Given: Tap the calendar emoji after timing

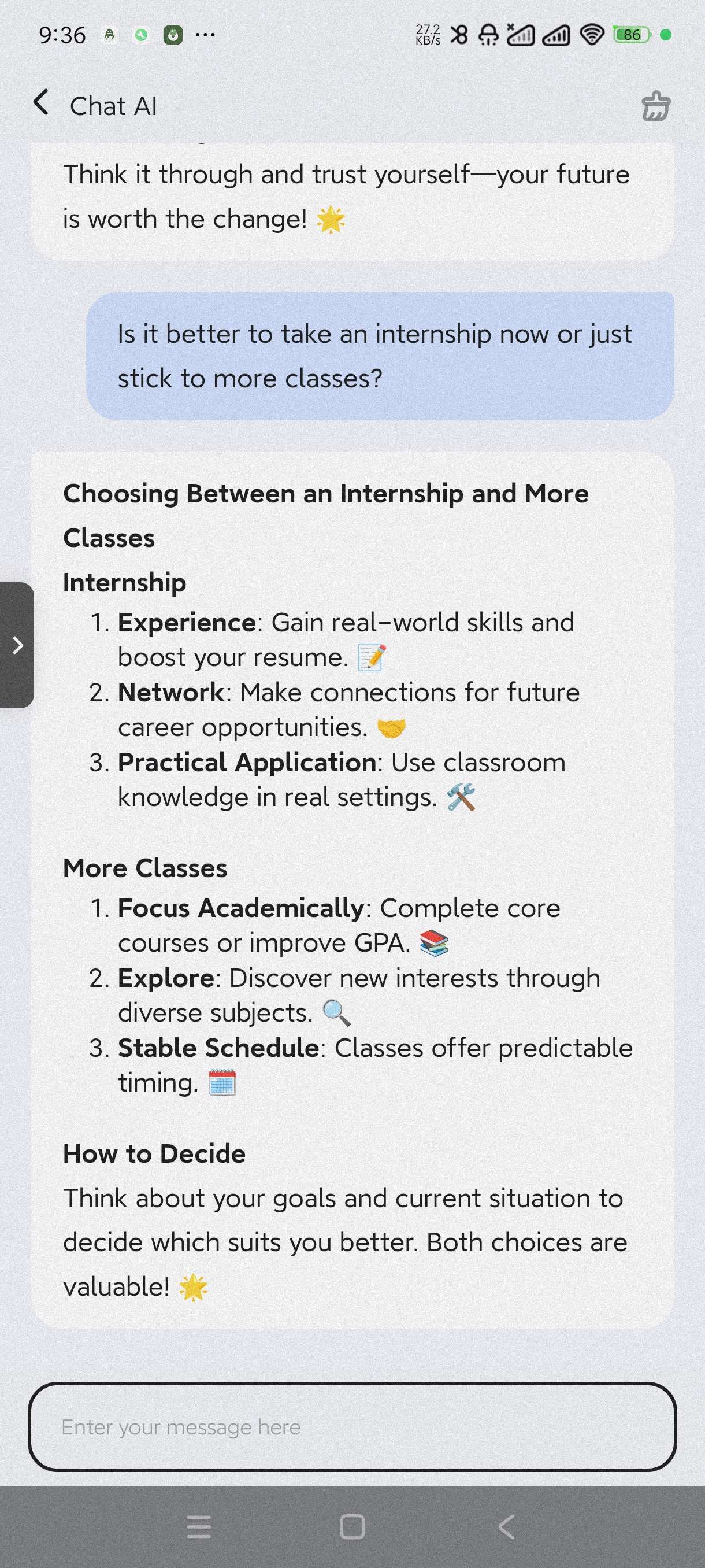Looking at the screenshot, I should click(222, 1083).
